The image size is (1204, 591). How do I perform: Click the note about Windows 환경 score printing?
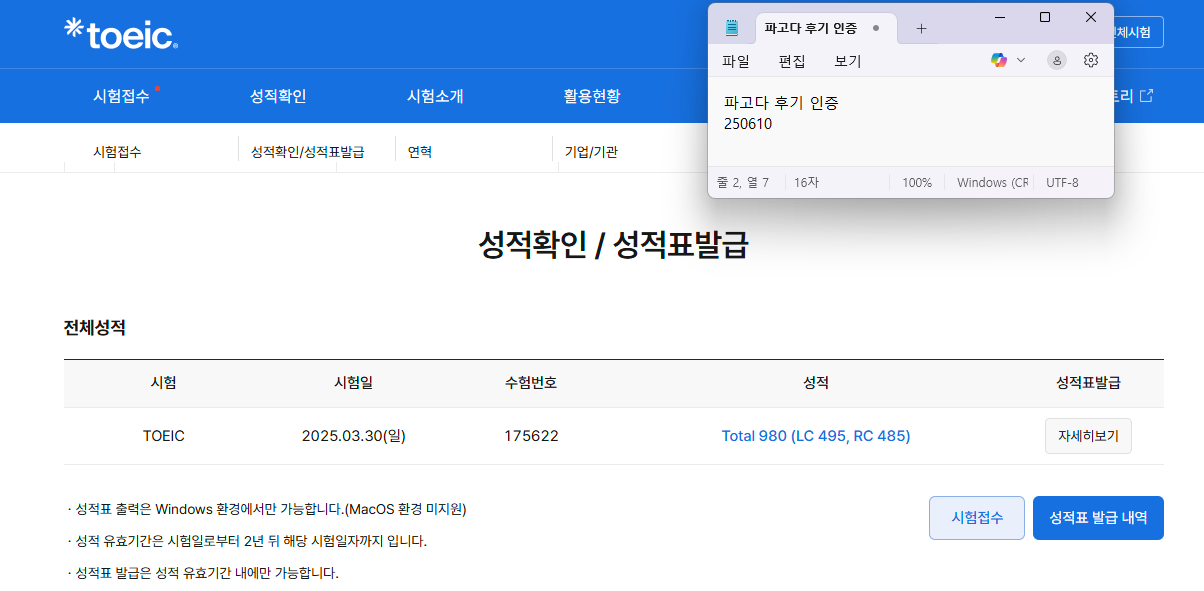tap(267, 509)
